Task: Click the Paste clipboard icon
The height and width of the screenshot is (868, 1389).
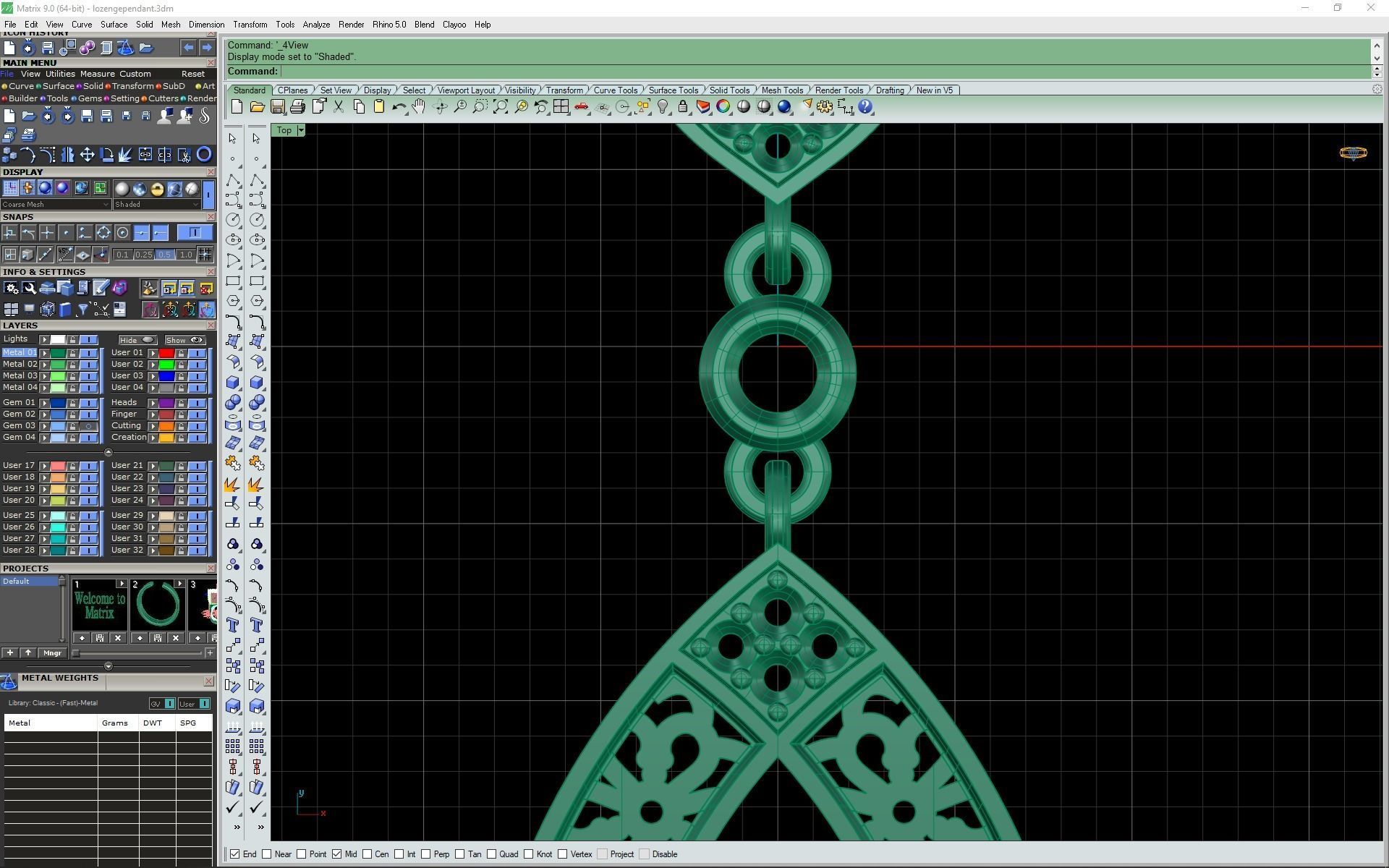Action: coord(378,107)
